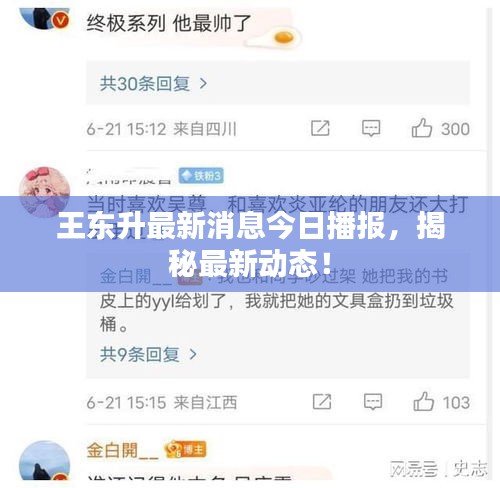
Task: Open the anime girl avatar profile
Action: point(44,192)
